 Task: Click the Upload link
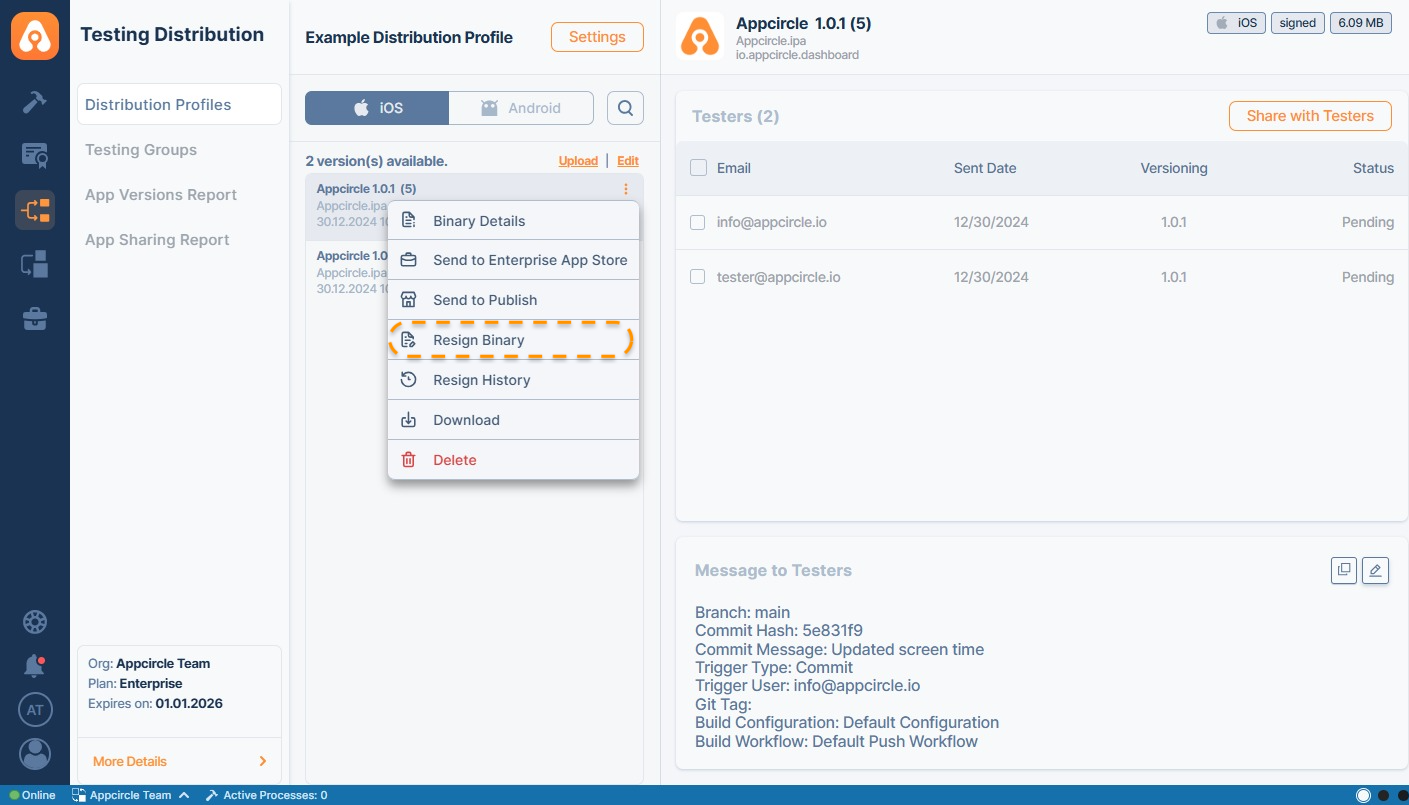(578, 161)
